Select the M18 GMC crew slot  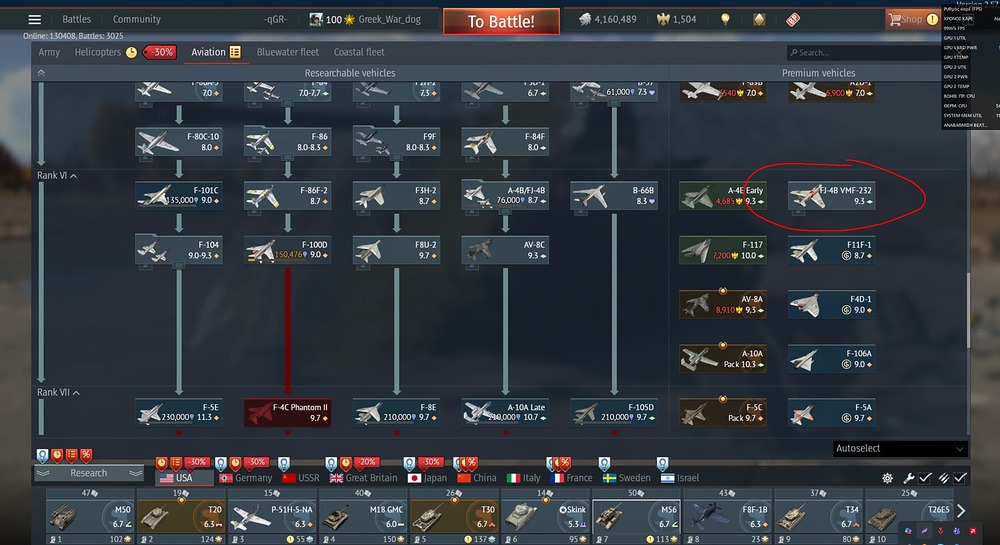tap(364, 515)
